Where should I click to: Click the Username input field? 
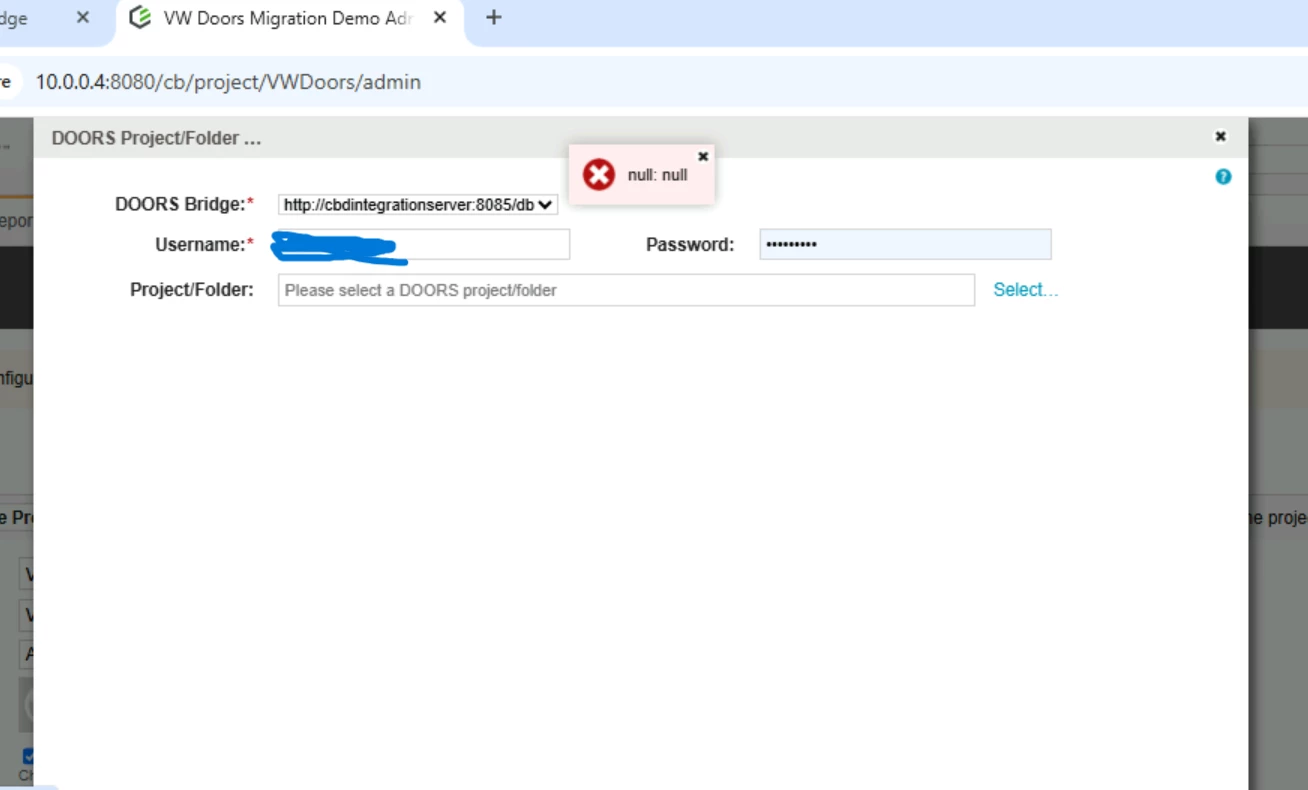click(x=424, y=244)
